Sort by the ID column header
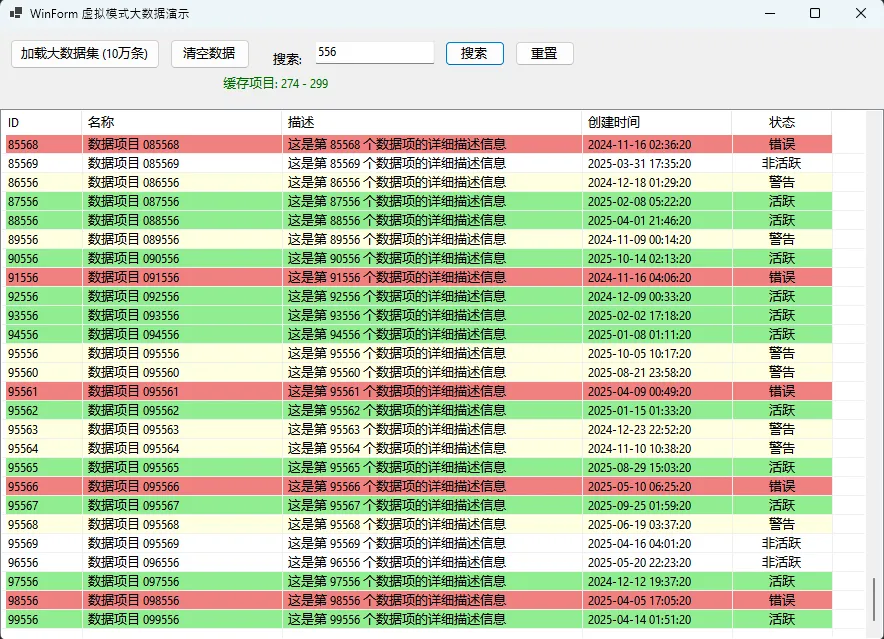884x639 pixels. pos(40,122)
